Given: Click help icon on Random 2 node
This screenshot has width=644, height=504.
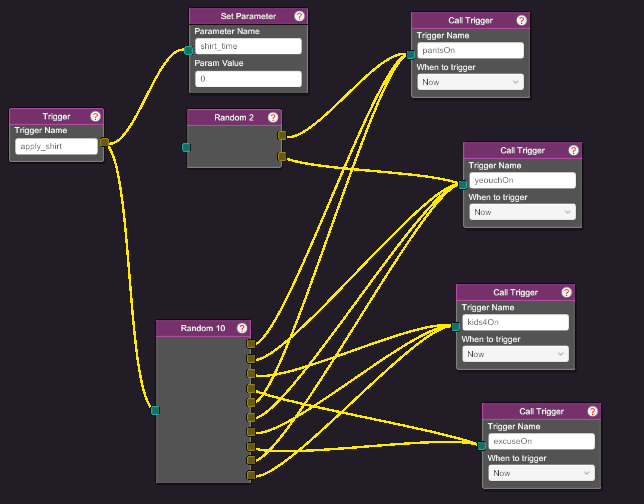Looking at the screenshot, I should (x=272, y=118).
